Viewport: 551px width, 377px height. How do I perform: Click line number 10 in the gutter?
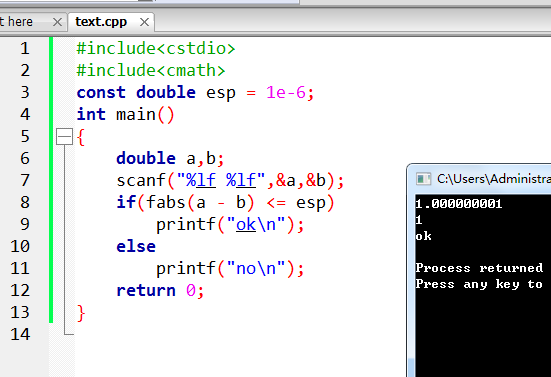[x=20, y=247]
